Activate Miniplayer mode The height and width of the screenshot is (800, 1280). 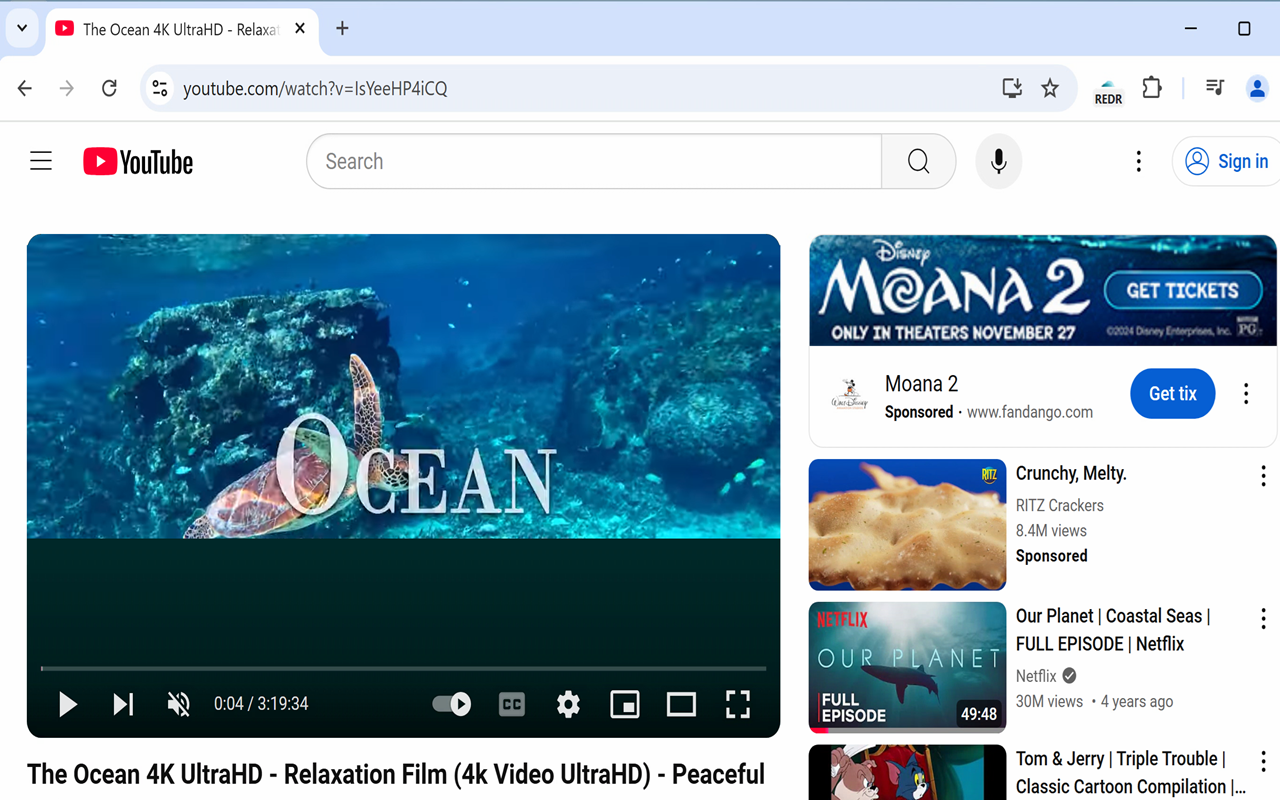tap(625, 704)
